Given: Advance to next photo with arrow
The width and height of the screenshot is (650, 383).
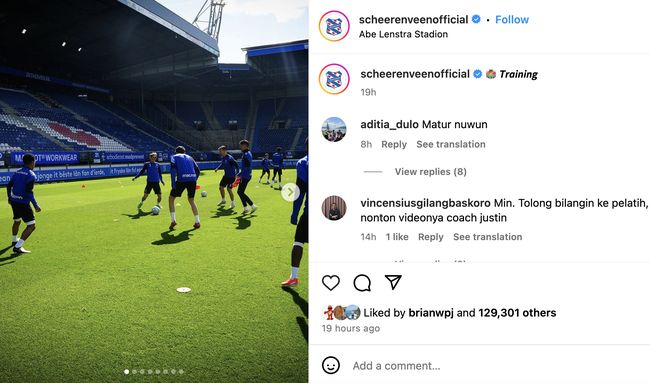Looking at the screenshot, I should 290,192.
